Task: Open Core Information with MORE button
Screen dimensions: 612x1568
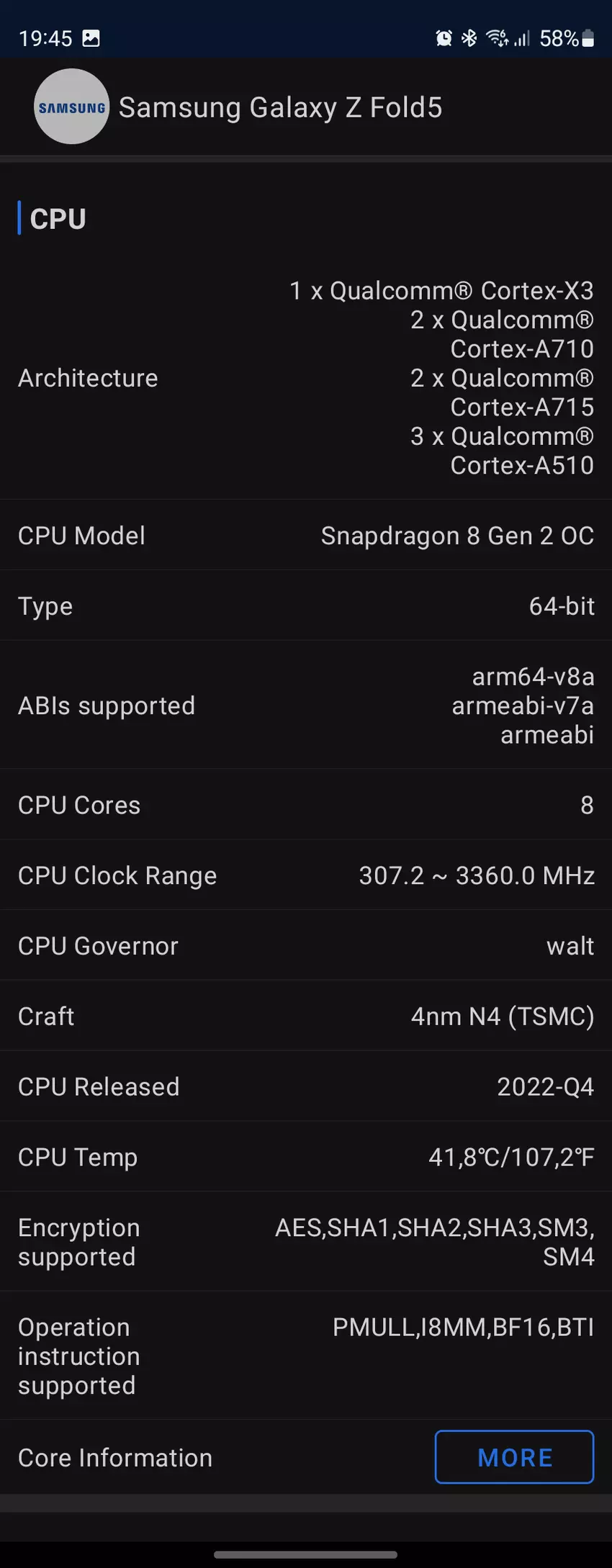Action: coord(514,1457)
